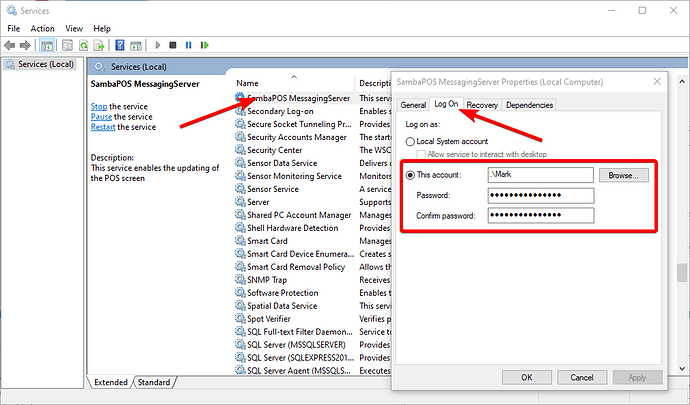Toggle the Show/Hide Console Tree icon
This screenshot has width=690, height=405.
(x=47, y=45)
